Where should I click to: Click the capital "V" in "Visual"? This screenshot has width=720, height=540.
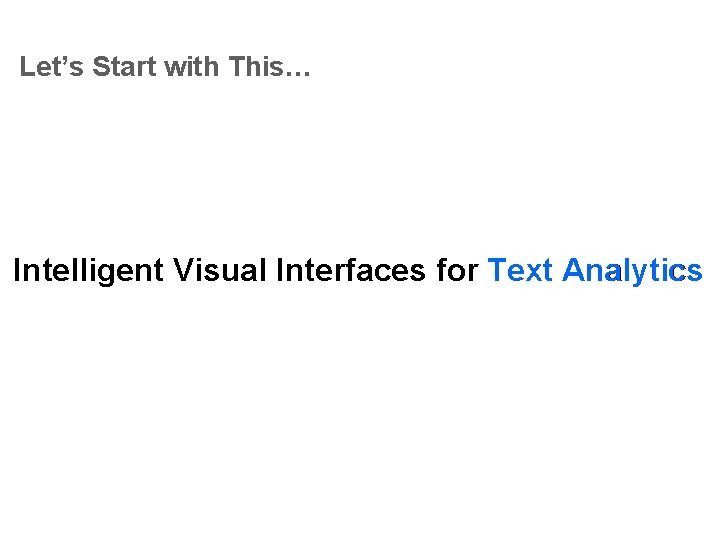(183, 271)
